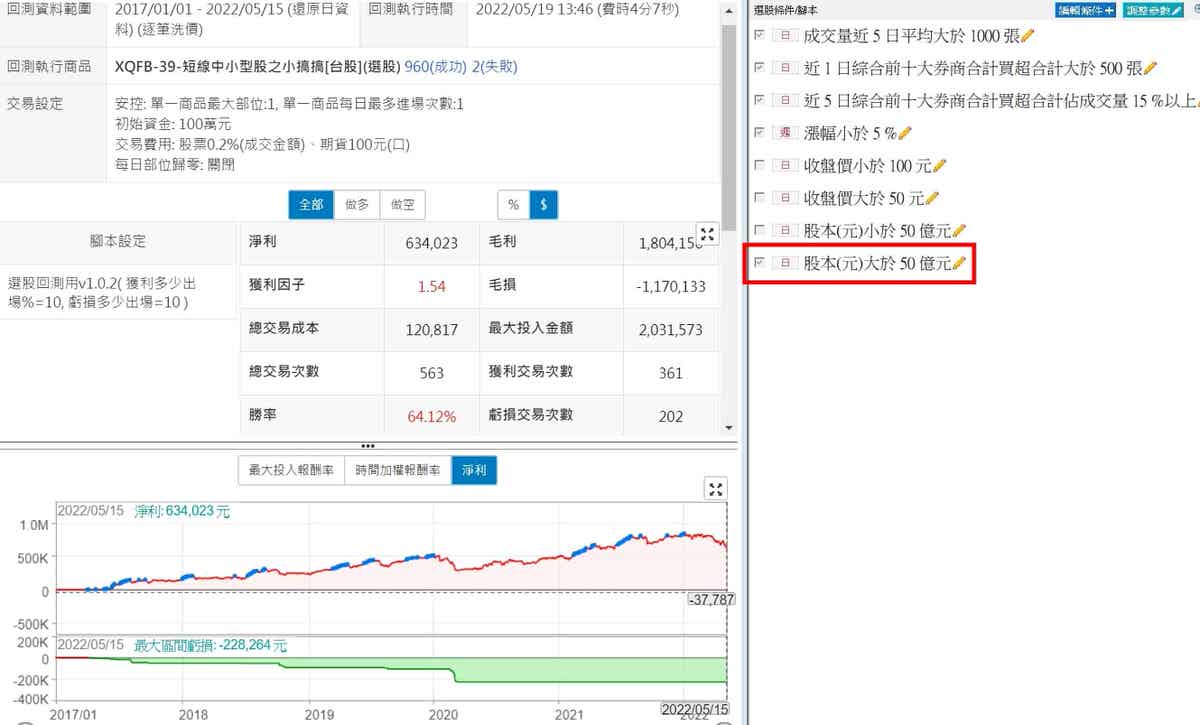Expand the statistics table to fullscreen
The width and height of the screenshot is (1200, 725).
[707, 235]
